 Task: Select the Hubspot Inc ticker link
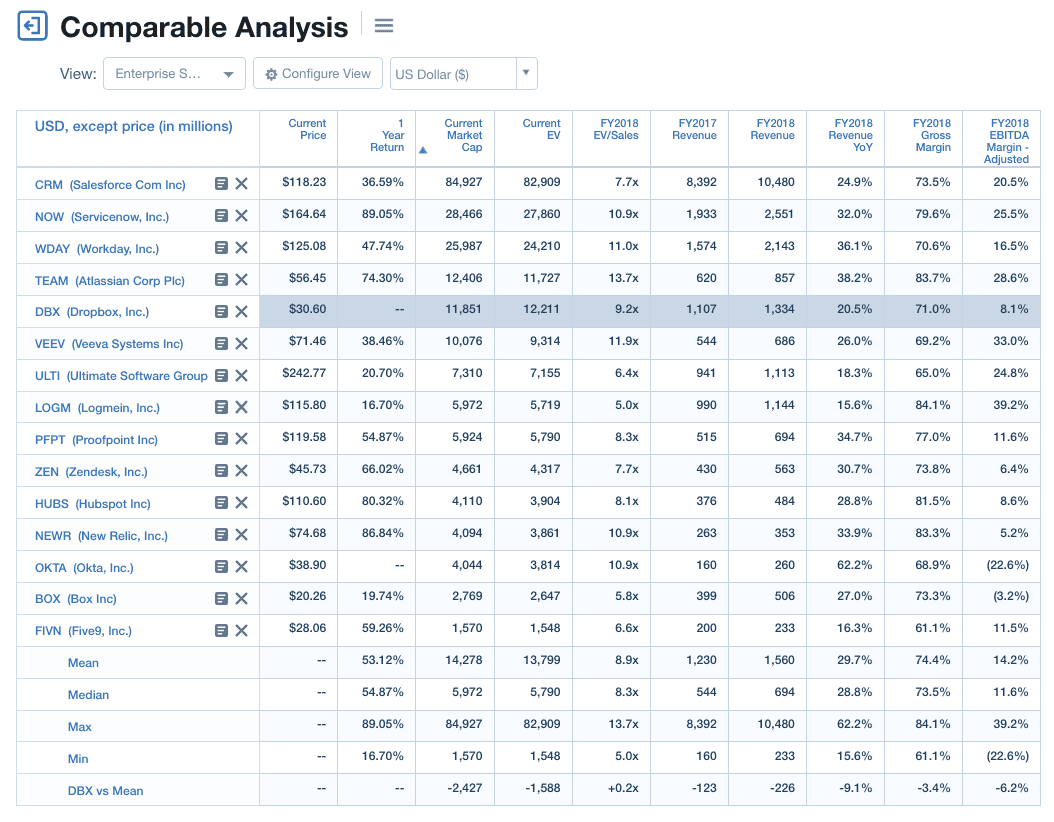[92, 504]
